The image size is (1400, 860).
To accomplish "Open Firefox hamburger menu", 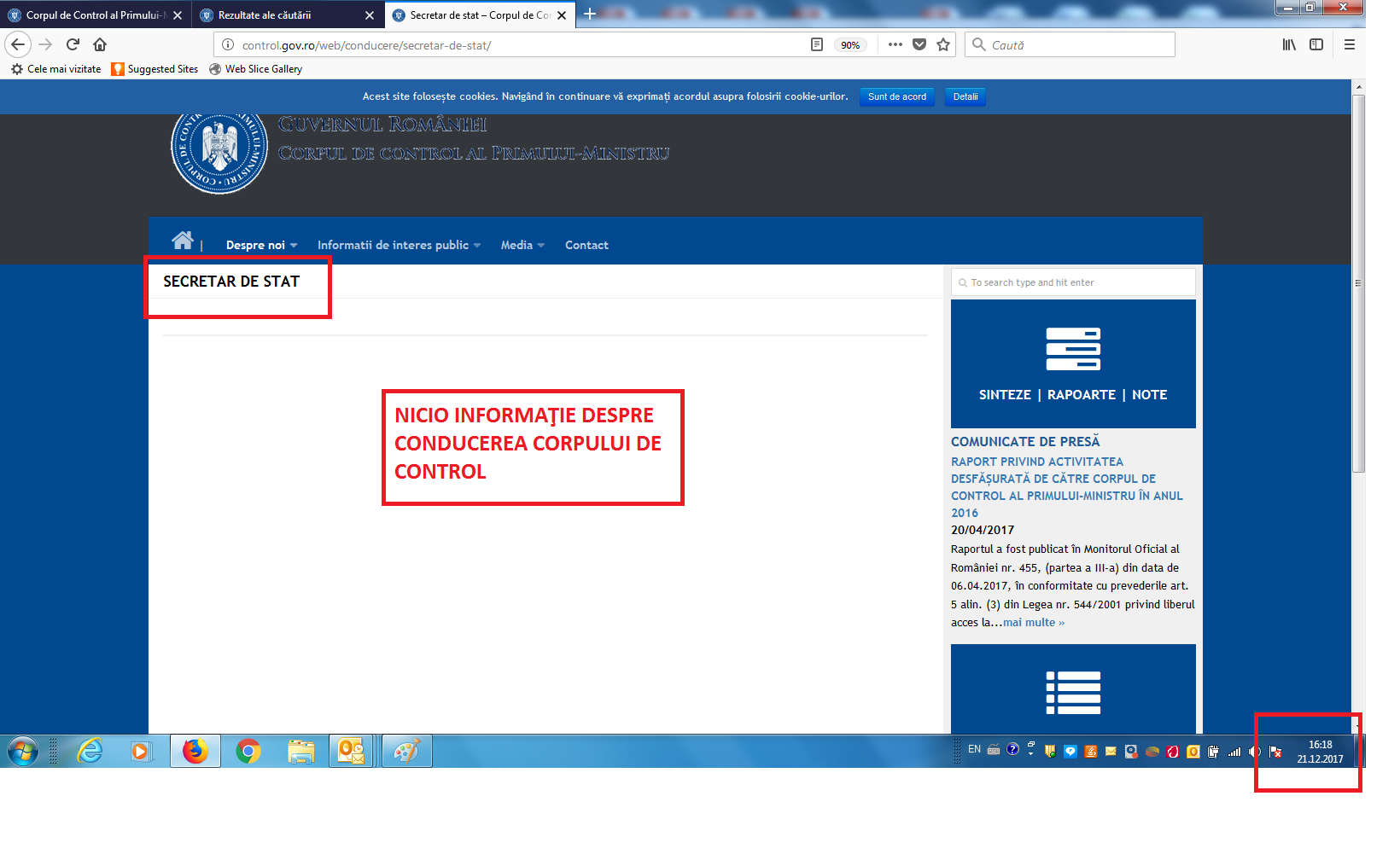I will (x=1350, y=44).
